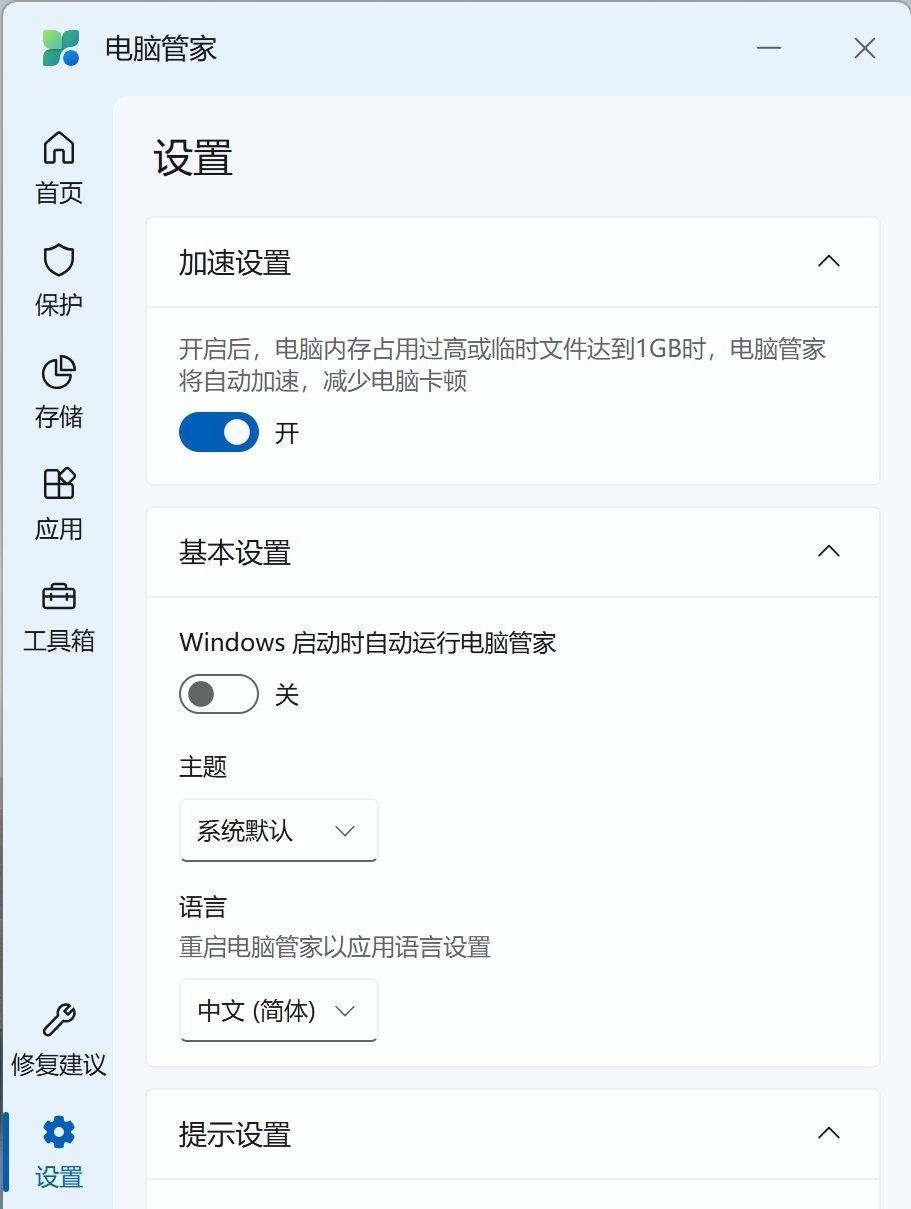Collapse the 加速设置 section chevron
Screen dimensions: 911x1209
click(x=828, y=262)
